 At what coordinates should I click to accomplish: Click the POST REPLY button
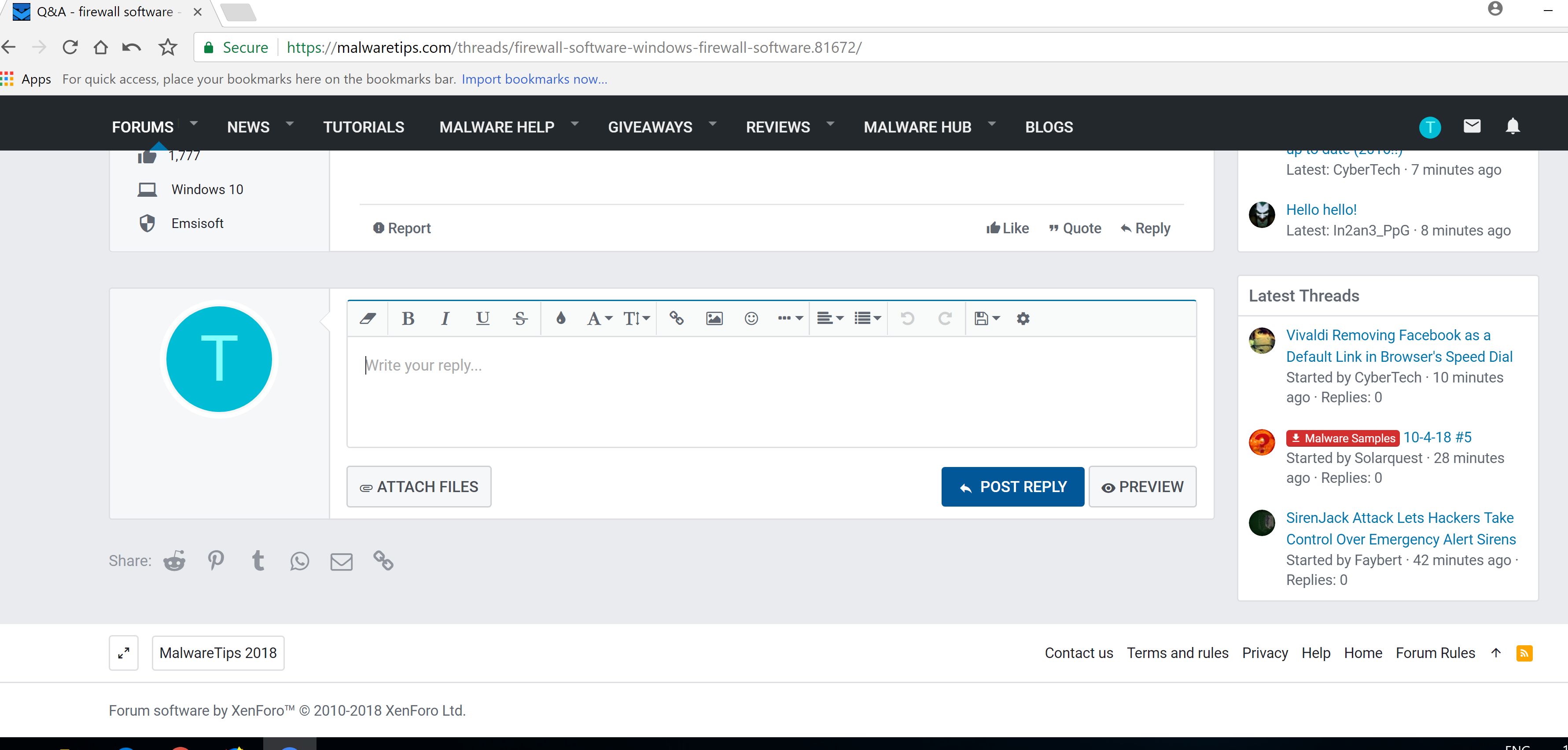point(1012,486)
